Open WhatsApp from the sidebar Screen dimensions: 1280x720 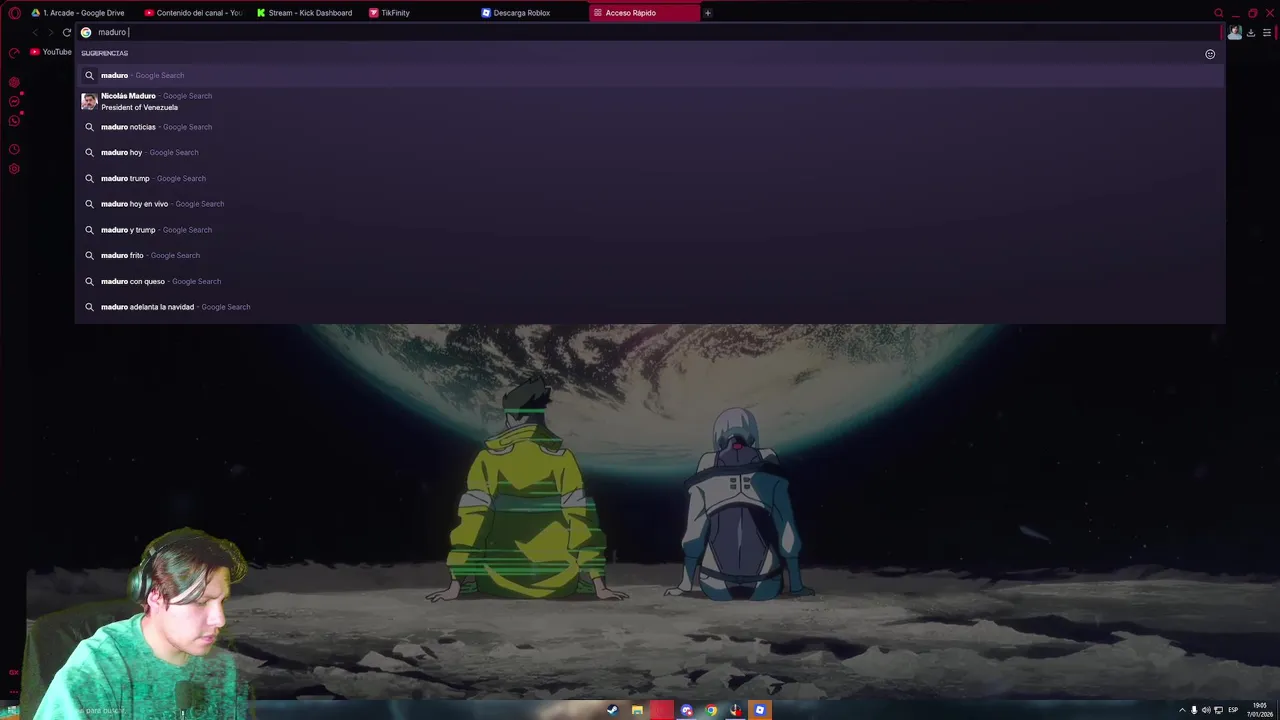(14, 121)
